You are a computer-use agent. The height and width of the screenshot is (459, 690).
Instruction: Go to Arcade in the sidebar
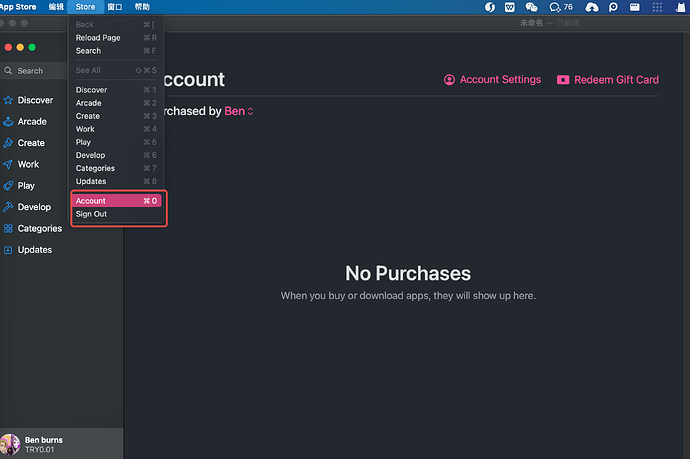(32, 121)
